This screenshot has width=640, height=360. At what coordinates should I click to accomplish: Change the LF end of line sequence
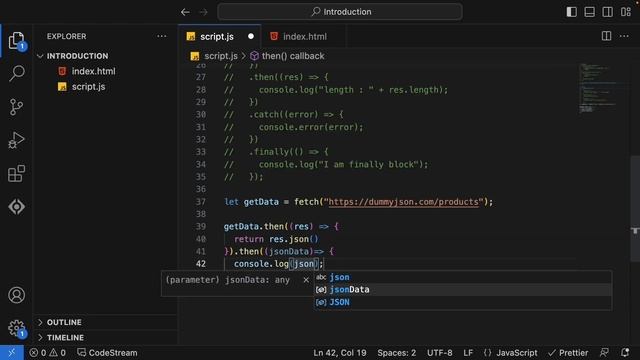[x=468, y=353]
